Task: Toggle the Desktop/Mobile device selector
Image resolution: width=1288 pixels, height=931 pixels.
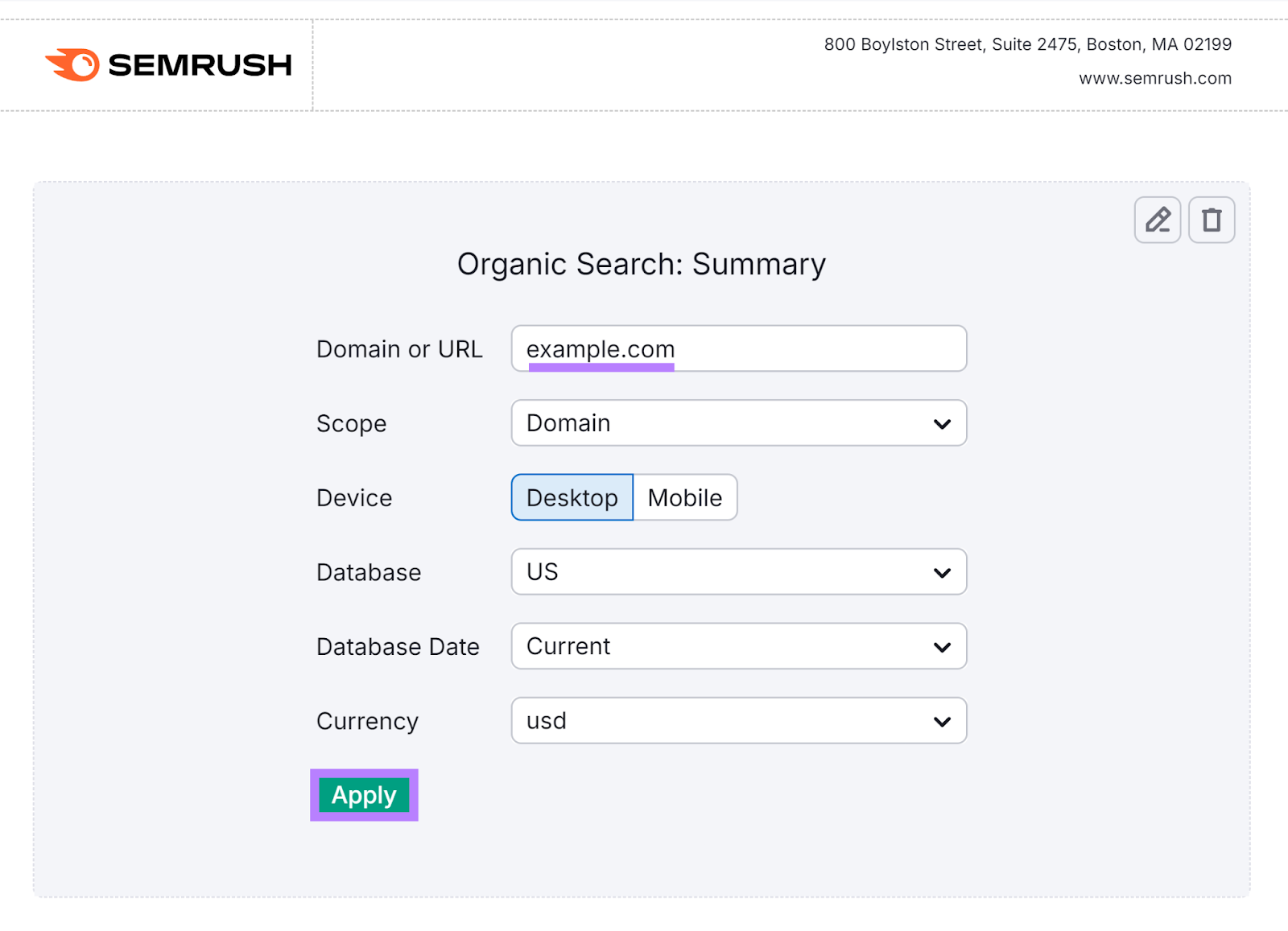Action: [624, 497]
